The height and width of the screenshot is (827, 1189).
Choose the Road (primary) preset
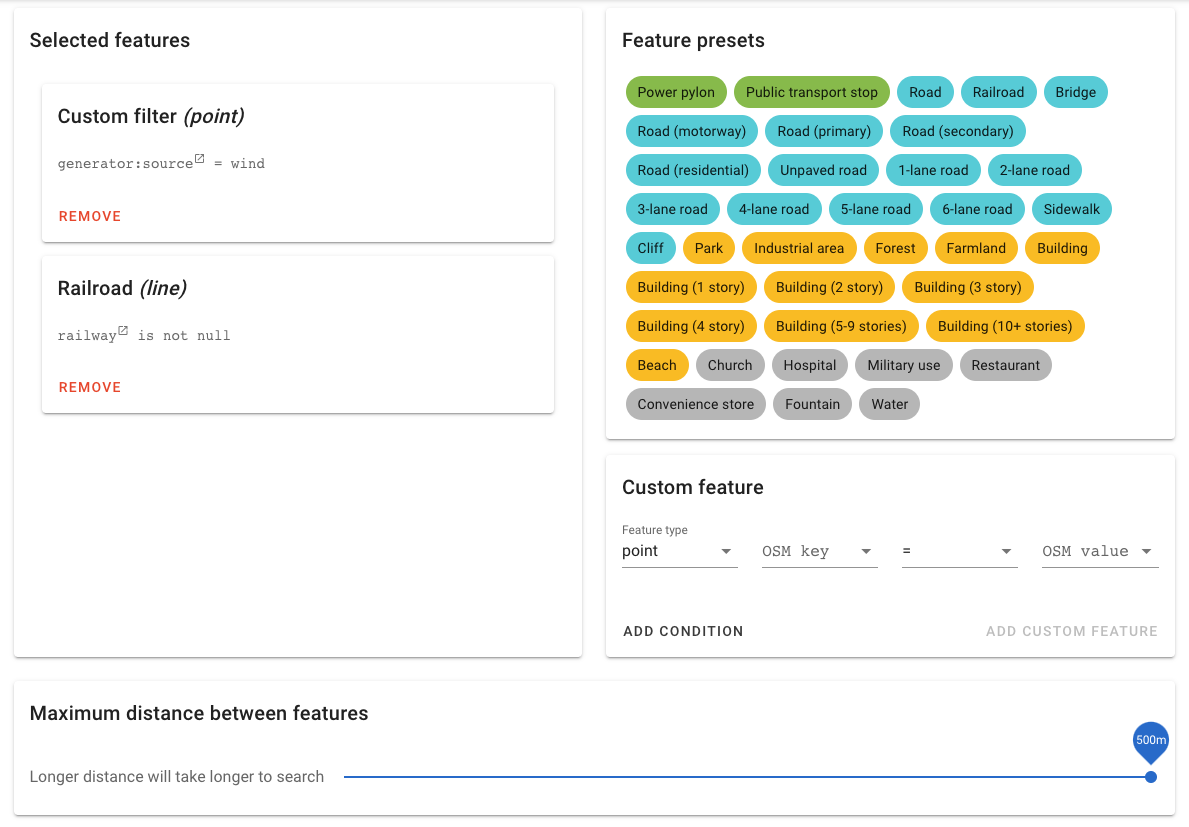click(x=824, y=131)
